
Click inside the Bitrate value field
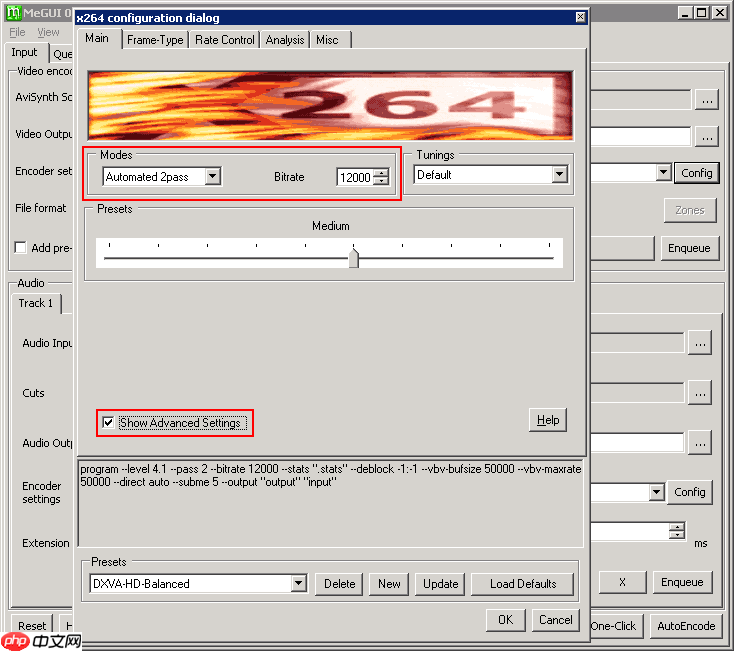[354, 178]
